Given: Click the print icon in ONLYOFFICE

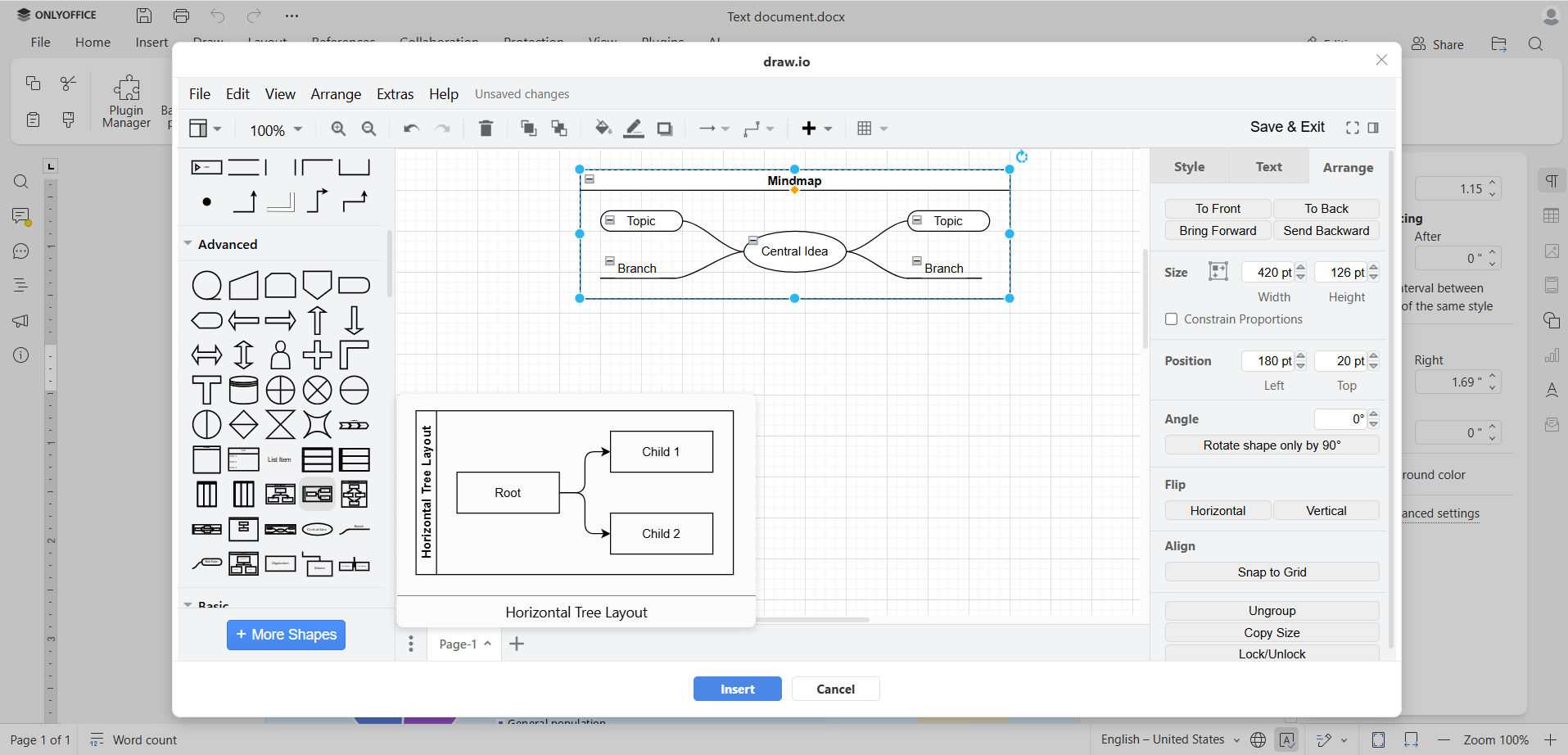Looking at the screenshot, I should pos(181,16).
